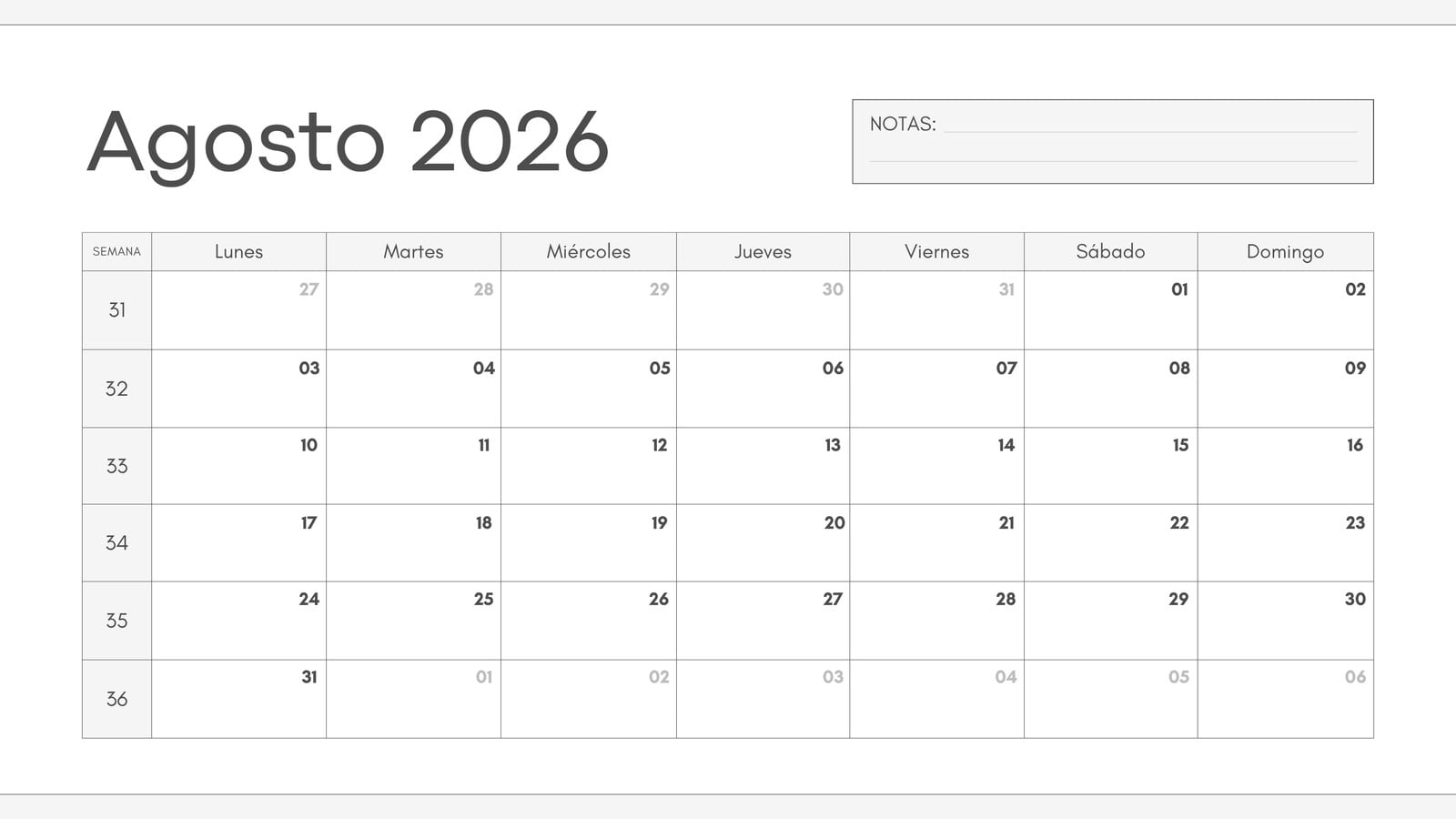Click the NOTAS first writing line
The width and height of the screenshot is (1456, 819).
[x=1150, y=131]
